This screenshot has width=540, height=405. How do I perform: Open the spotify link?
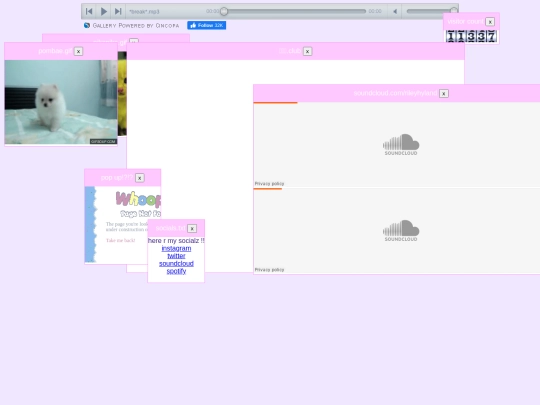[x=176, y=271]
